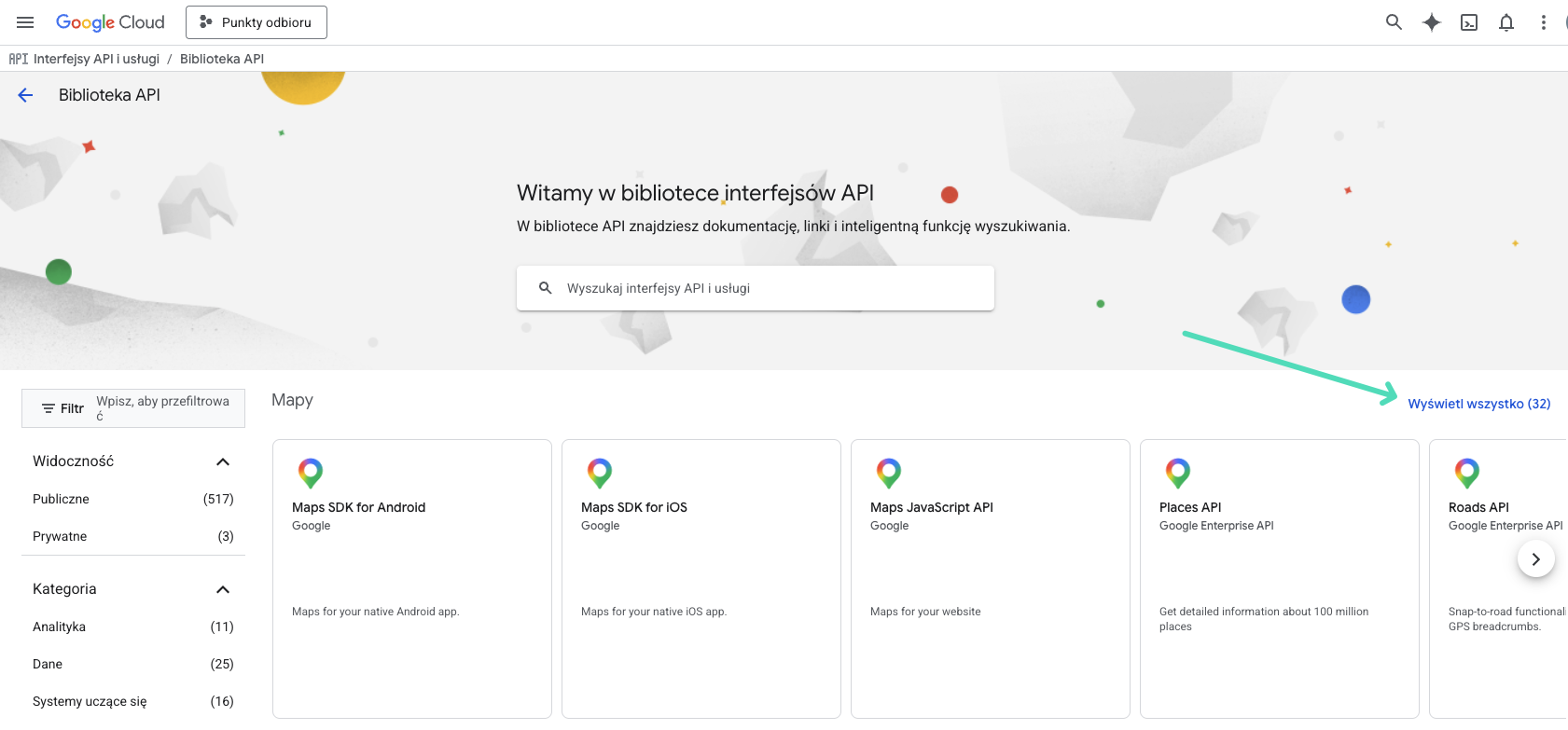
Task: Click the Google Cloud logo
Action: (110, 22)
